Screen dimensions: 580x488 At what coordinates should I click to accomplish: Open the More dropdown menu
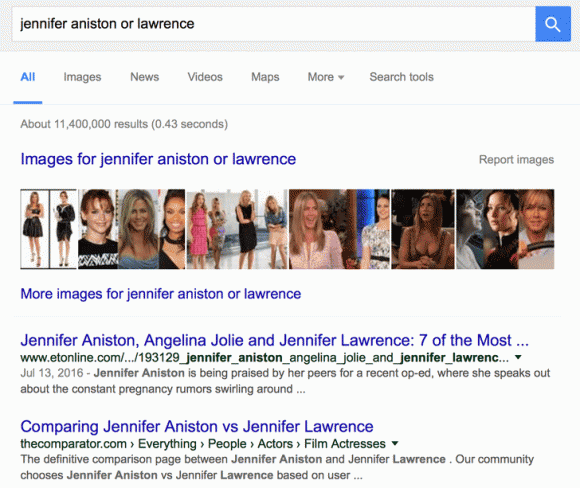[326, 77]
